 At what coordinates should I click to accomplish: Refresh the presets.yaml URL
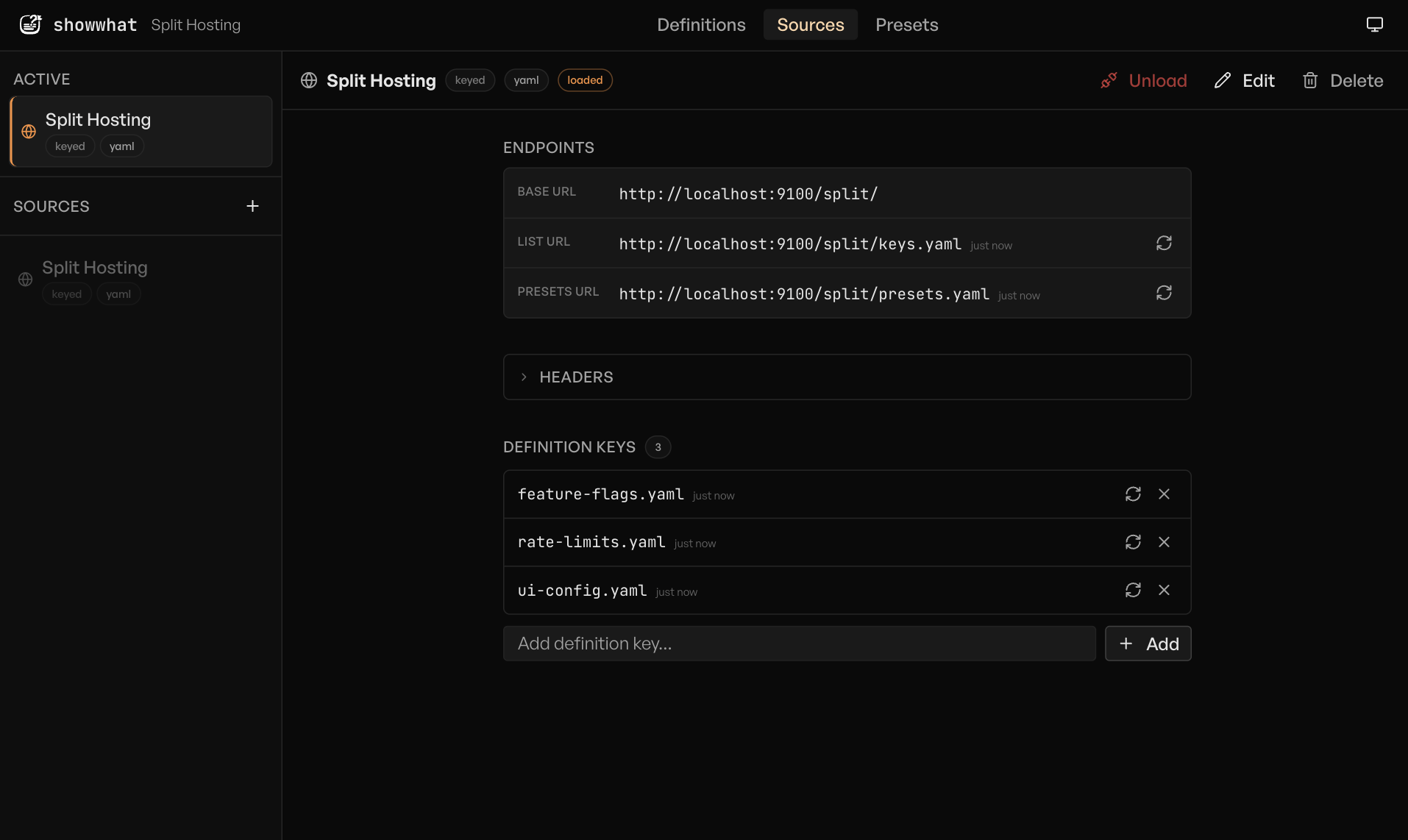click(1164, 292)
